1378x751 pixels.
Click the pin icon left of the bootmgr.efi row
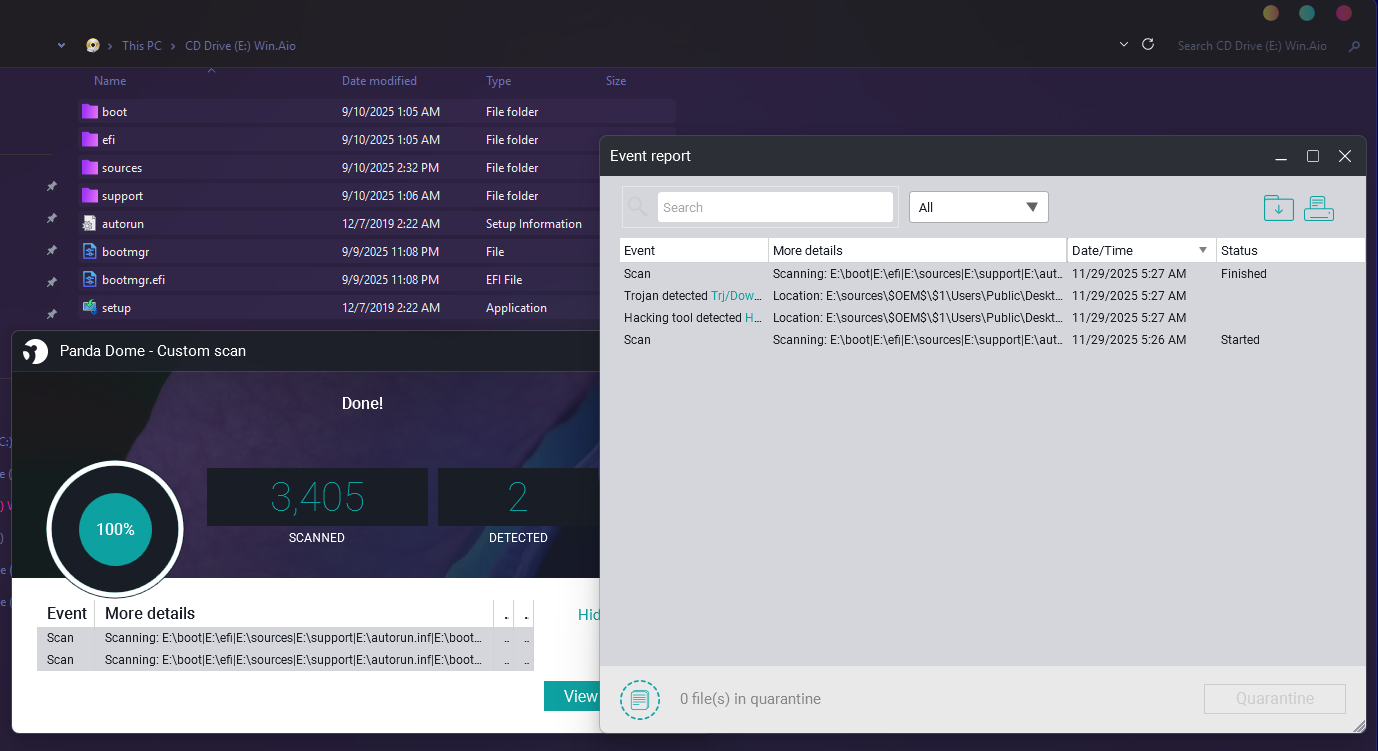52,283
